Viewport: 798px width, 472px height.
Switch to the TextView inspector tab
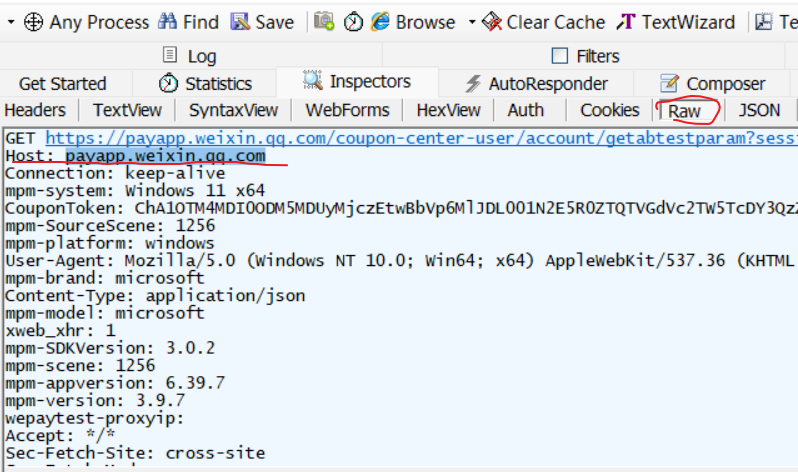click(x=127, y=110)
